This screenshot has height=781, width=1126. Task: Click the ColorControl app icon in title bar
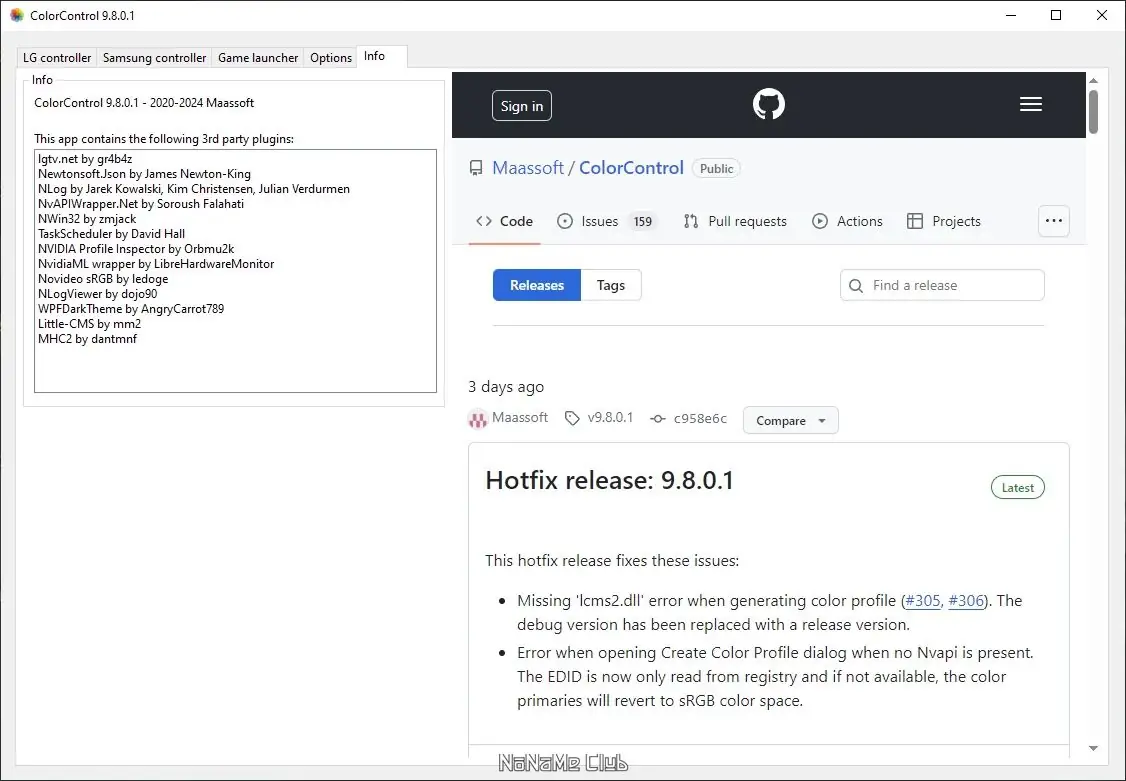pyautogui.click(x=16, y=15)
